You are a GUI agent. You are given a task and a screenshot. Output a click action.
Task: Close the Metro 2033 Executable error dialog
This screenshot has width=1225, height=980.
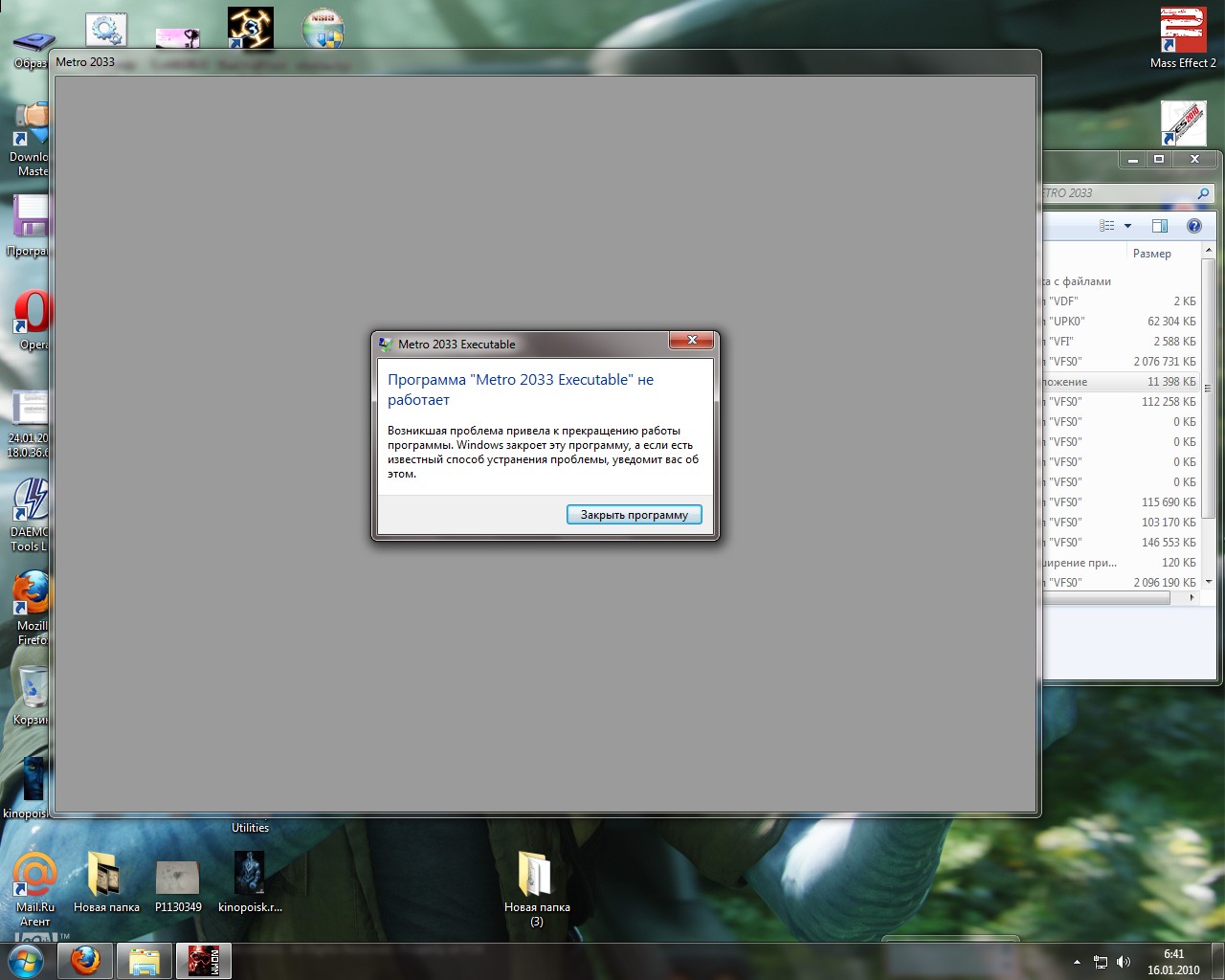[x=691, y=340]
